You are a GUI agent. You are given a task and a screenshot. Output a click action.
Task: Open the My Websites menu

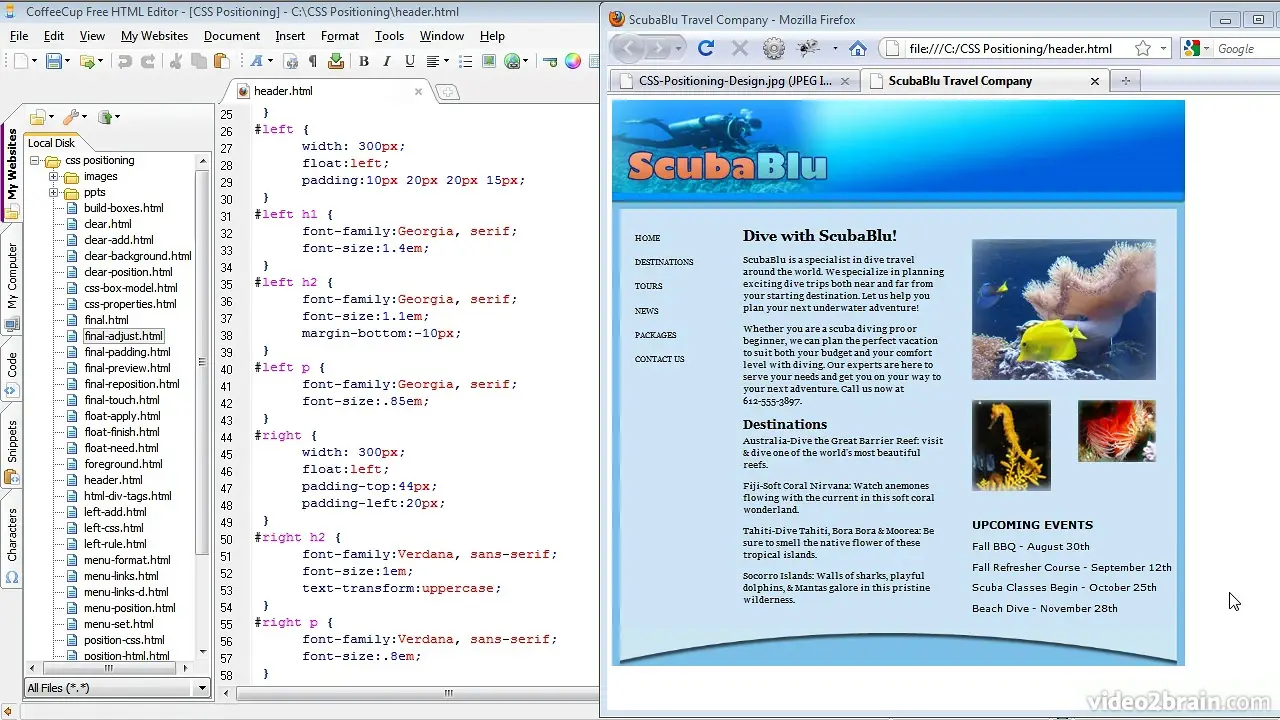point(154,36)
